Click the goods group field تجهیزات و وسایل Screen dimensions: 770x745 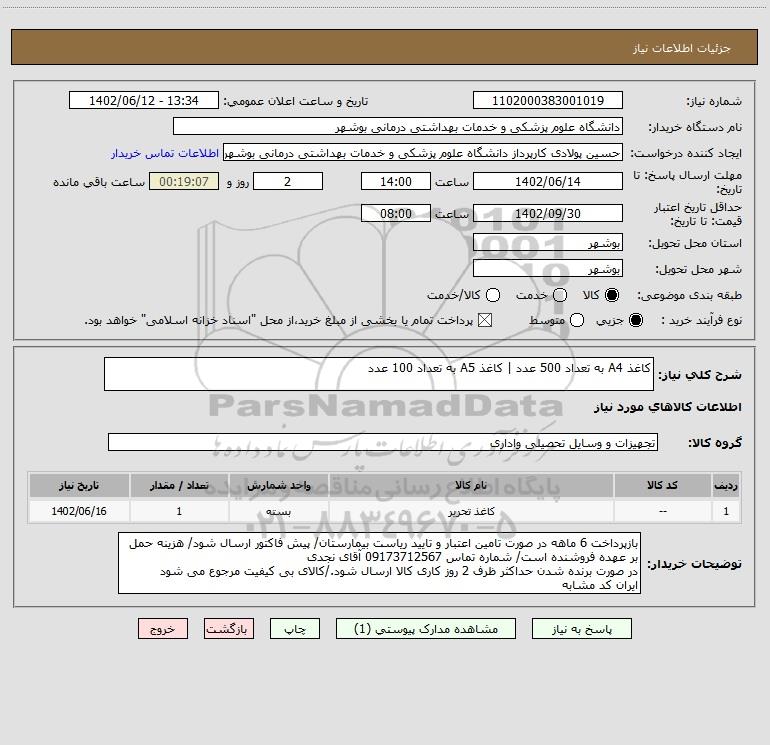coord(383,442)
